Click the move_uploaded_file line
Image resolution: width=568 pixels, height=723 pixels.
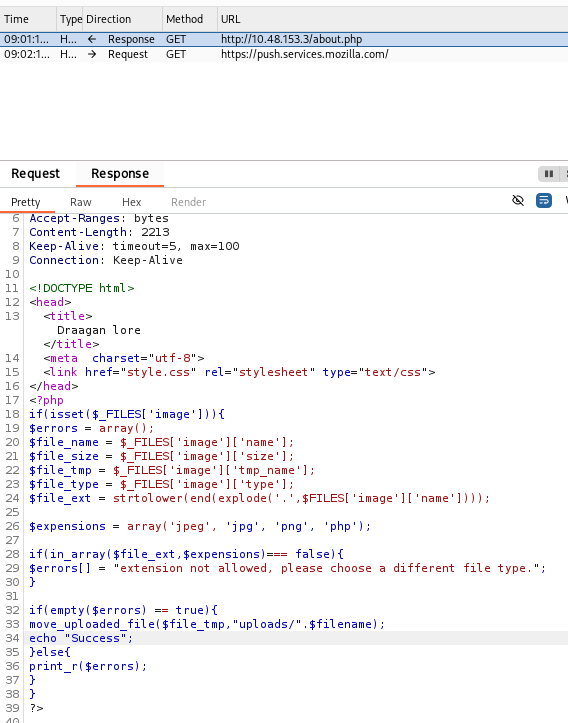click(x=207, y=624)
